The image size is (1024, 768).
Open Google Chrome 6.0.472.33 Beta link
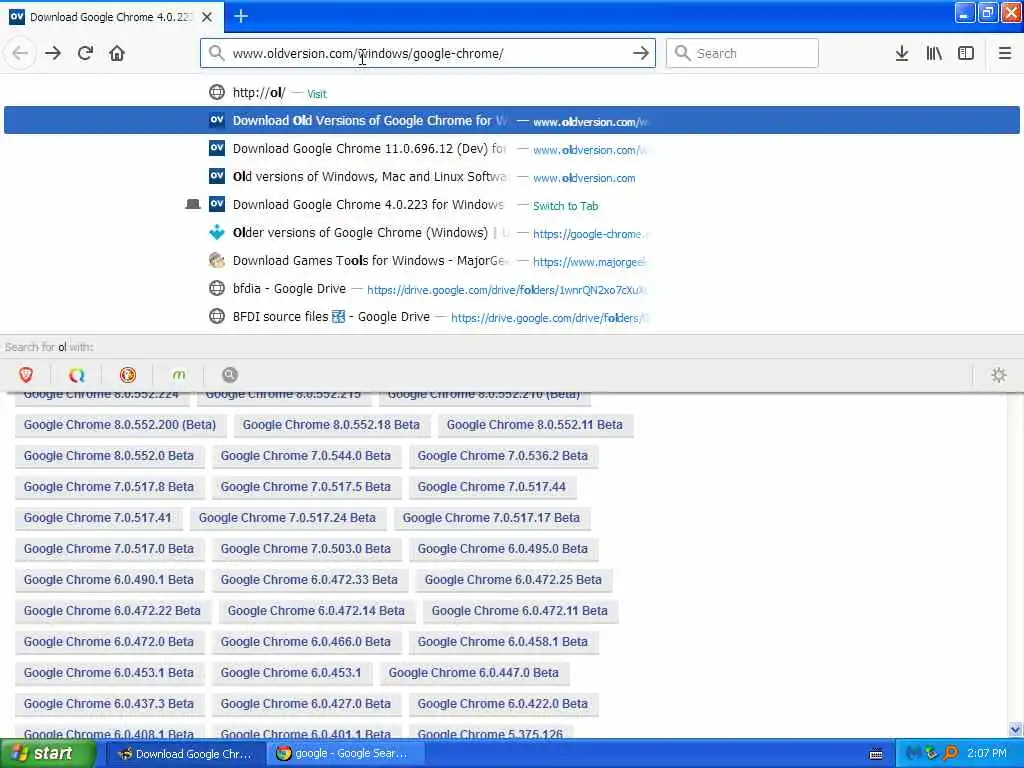coord(310,580)
